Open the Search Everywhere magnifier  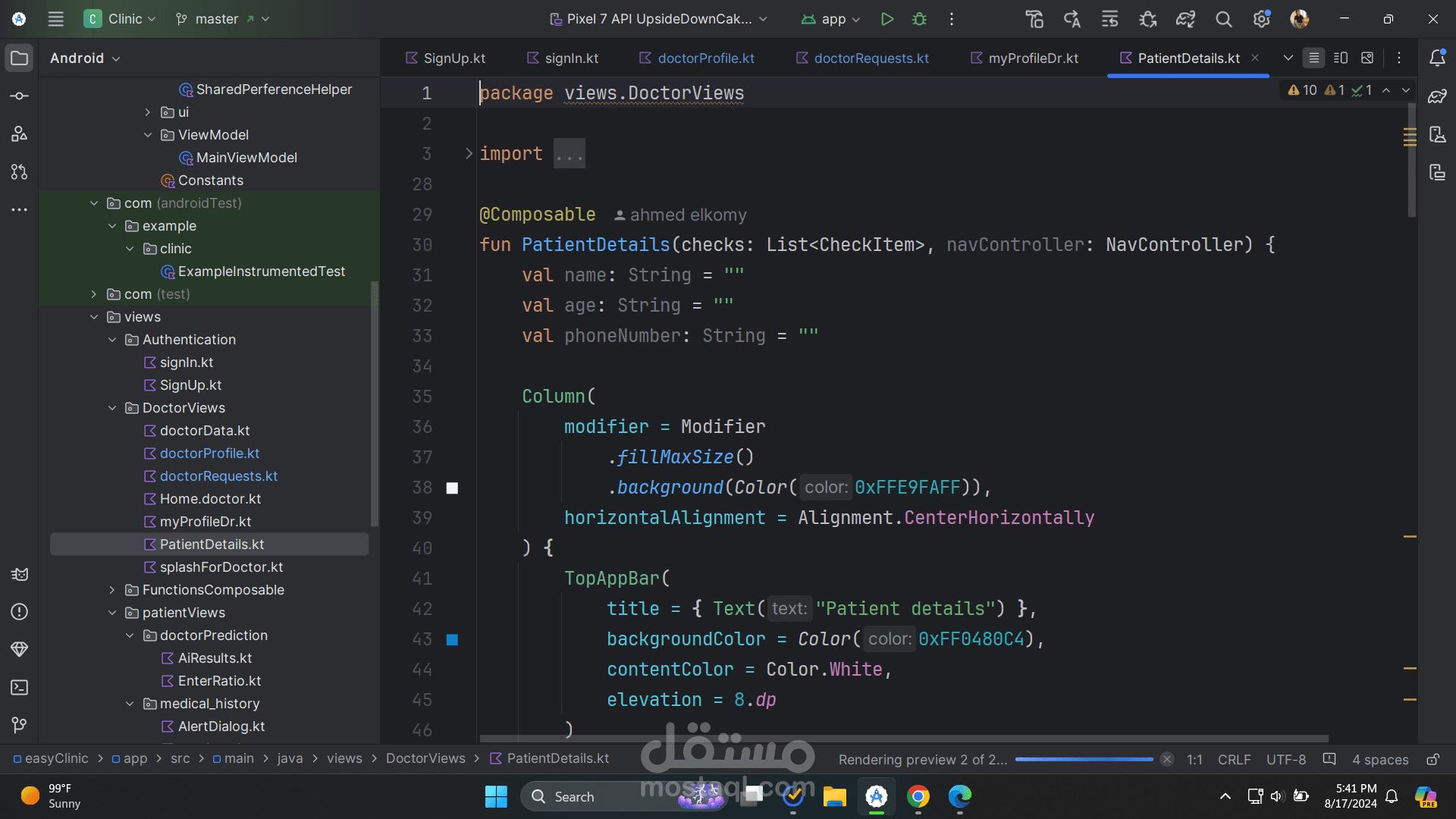pos(1223,19)
